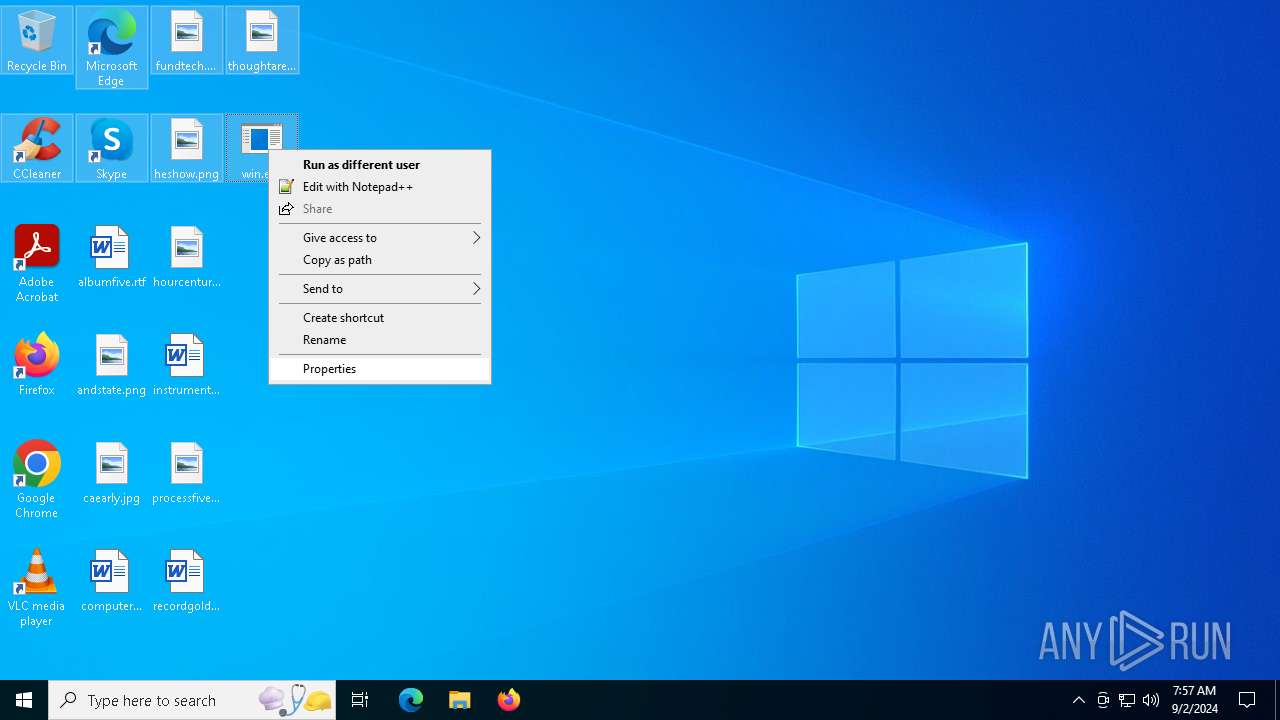Choose Rename from the context menu
1280x720 pixels.
(x=380, y=340)
